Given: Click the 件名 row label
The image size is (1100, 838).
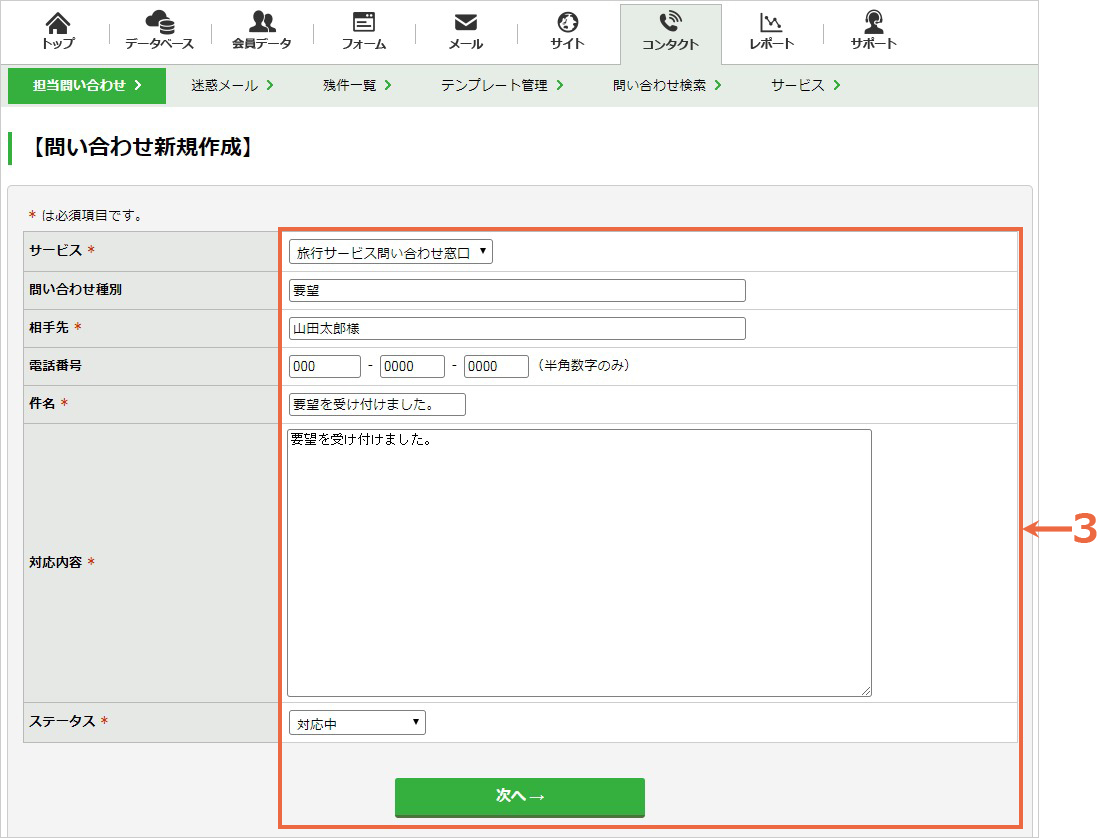Looking at the screenshot, I should pos(41,403).
